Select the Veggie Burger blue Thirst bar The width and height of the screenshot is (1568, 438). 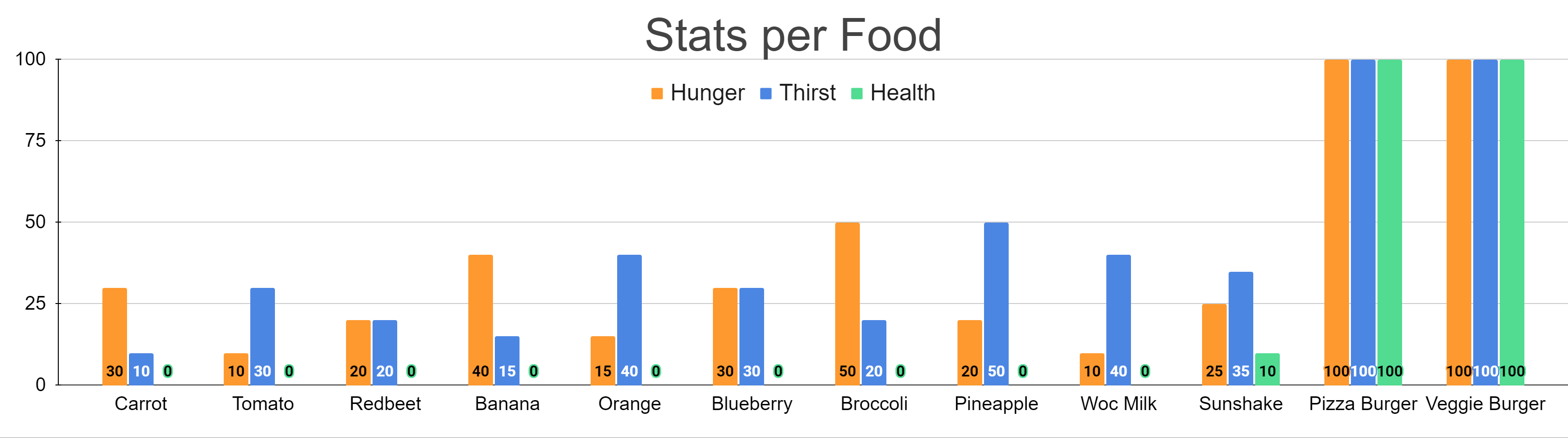(x=1485, y=213)
